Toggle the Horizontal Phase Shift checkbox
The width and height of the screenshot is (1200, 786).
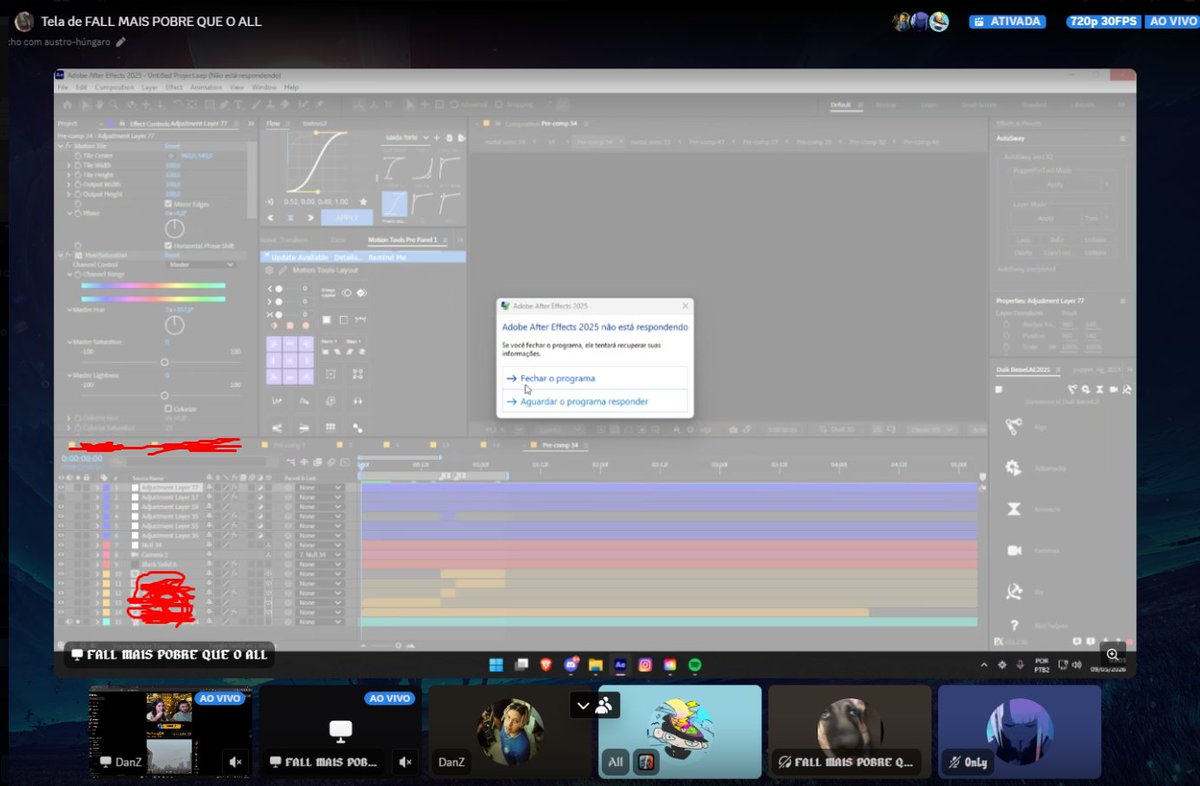click(x=168, y=245)
